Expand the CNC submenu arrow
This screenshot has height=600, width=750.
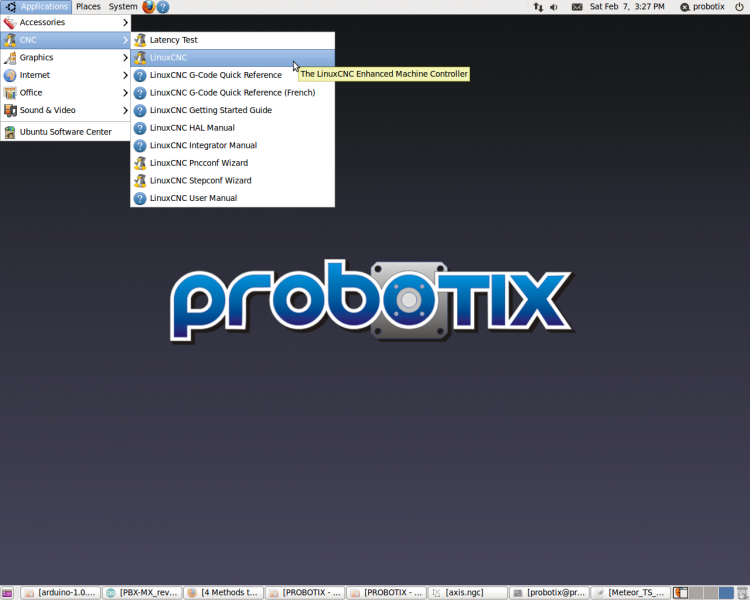[x=125, y=40]
